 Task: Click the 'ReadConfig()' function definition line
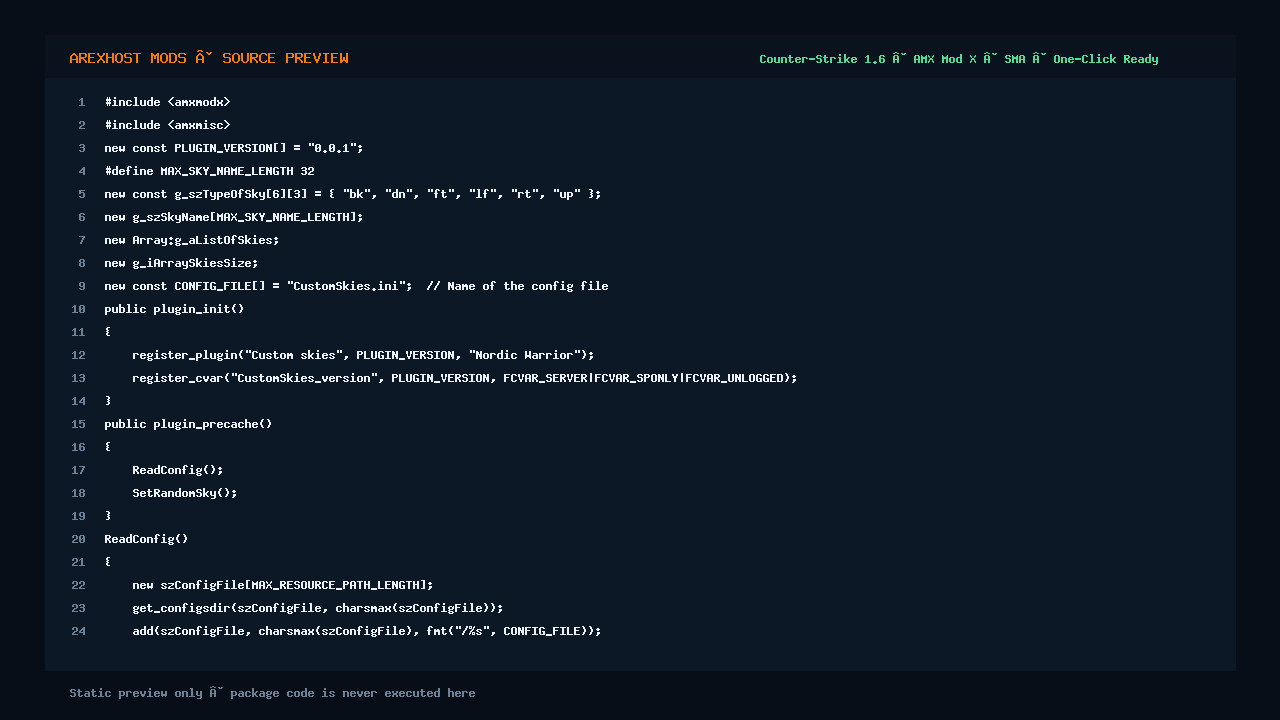[146, 539]
